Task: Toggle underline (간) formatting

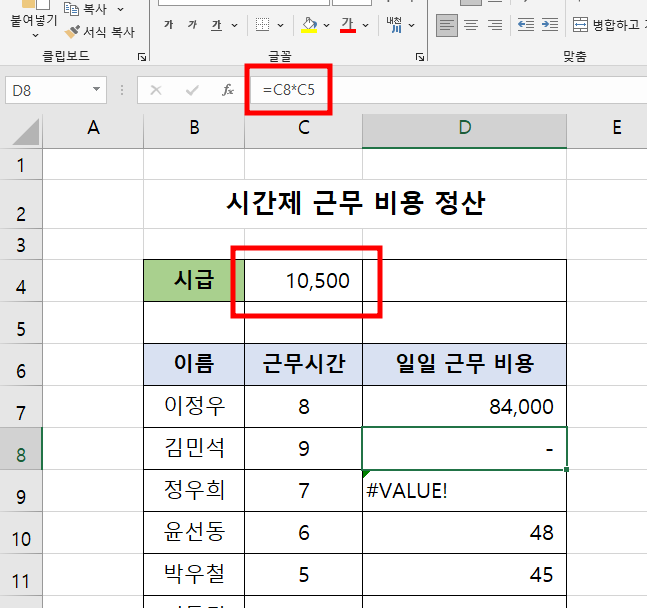Action: (x=217, y=25)
